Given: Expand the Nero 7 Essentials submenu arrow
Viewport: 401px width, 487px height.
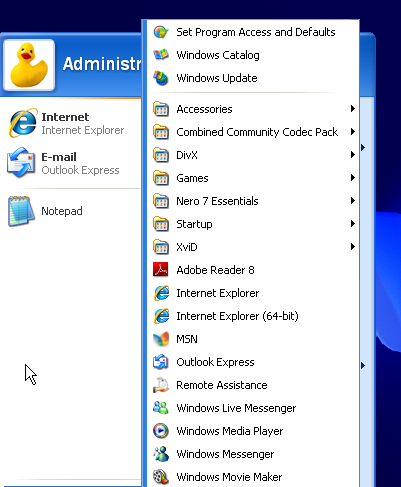Looking at the screenshot, I should (x=353, y=201).
